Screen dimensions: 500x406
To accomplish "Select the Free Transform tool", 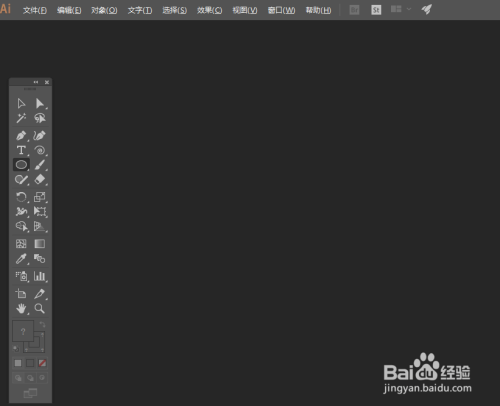I will [x=40, y=212].
